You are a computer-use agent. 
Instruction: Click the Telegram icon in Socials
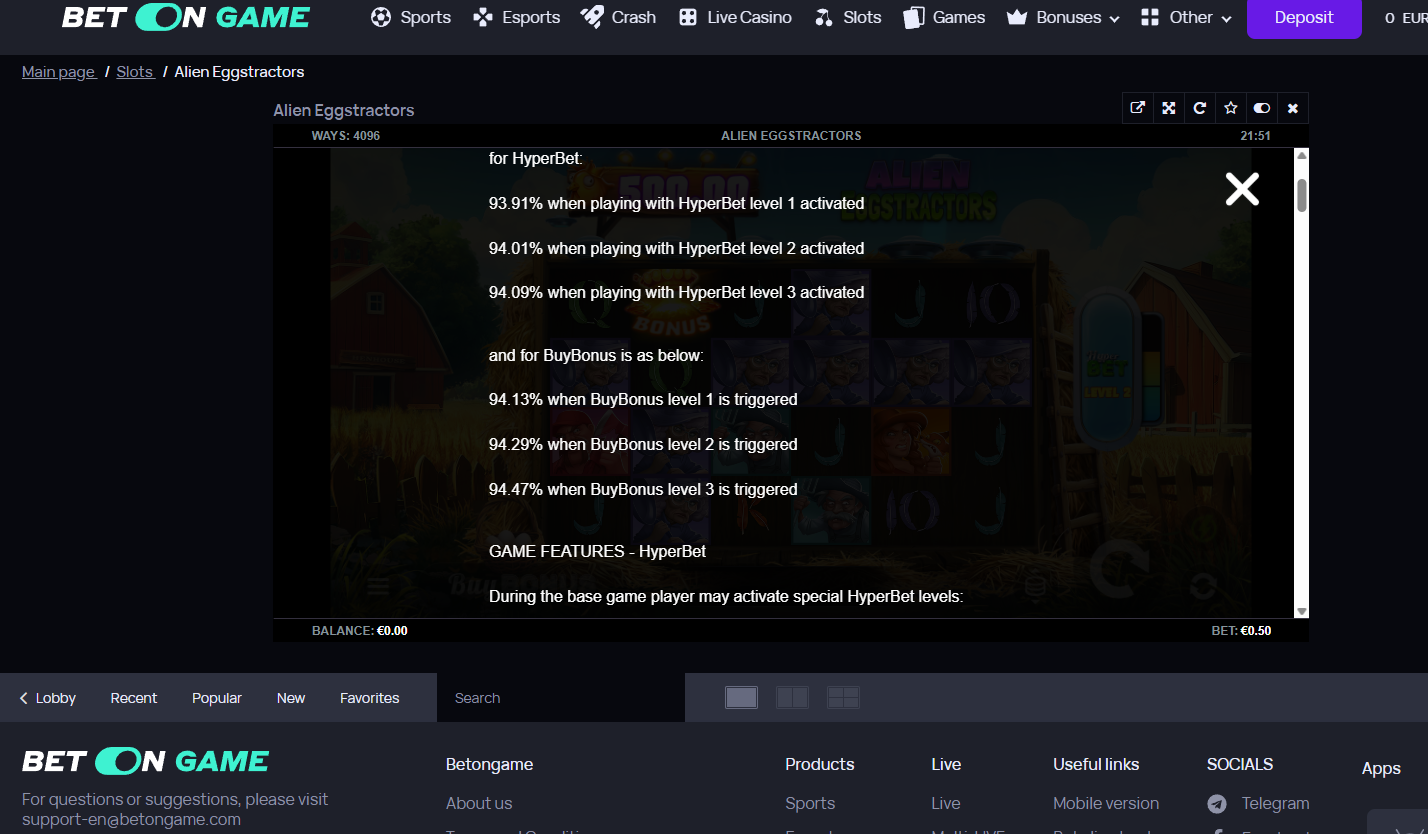coord(1217,803)
